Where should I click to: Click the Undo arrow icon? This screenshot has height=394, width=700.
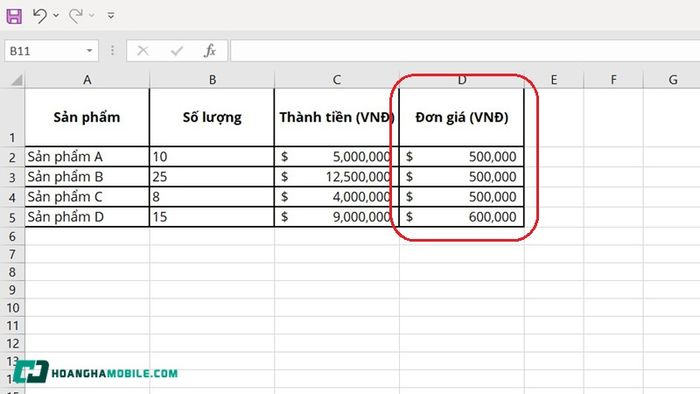click(40, 16)
